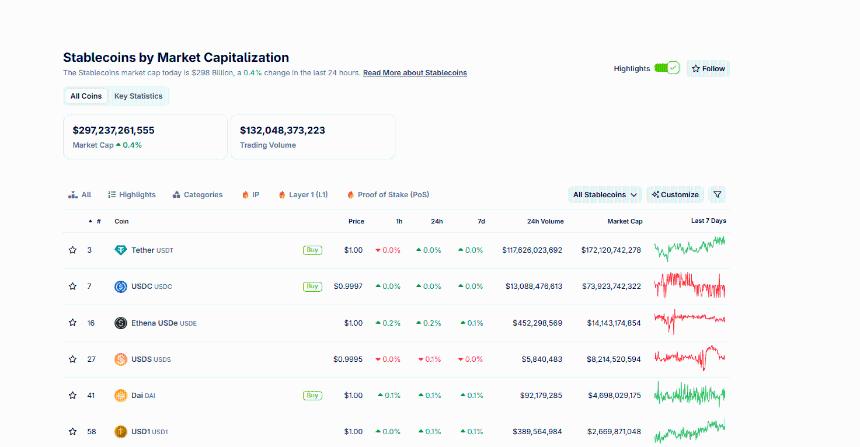Open Read More about Stablecoins link
The image size is (860, 447).
click(415, 72)
